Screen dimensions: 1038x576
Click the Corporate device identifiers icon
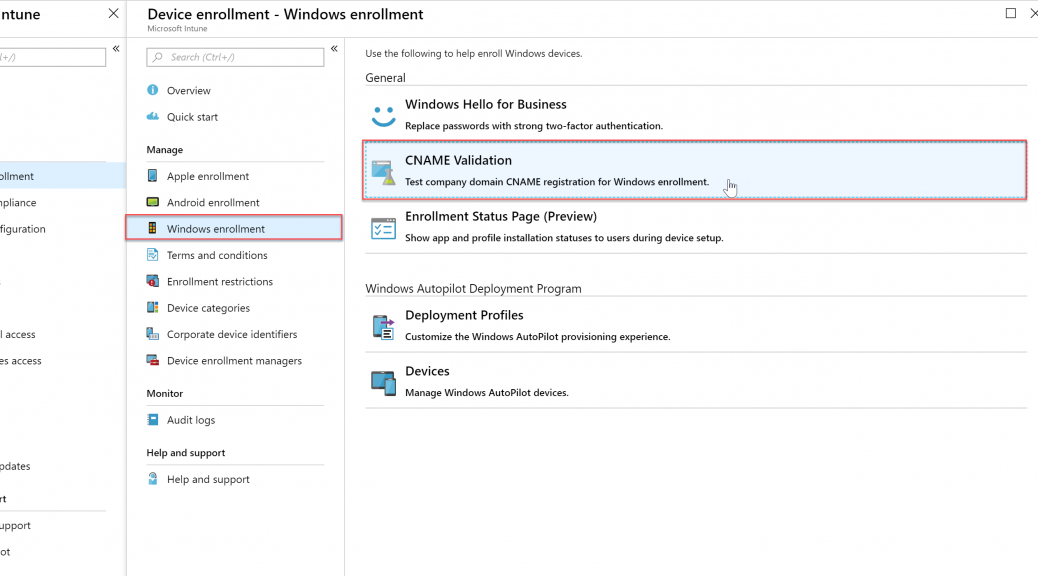point(152,334)
